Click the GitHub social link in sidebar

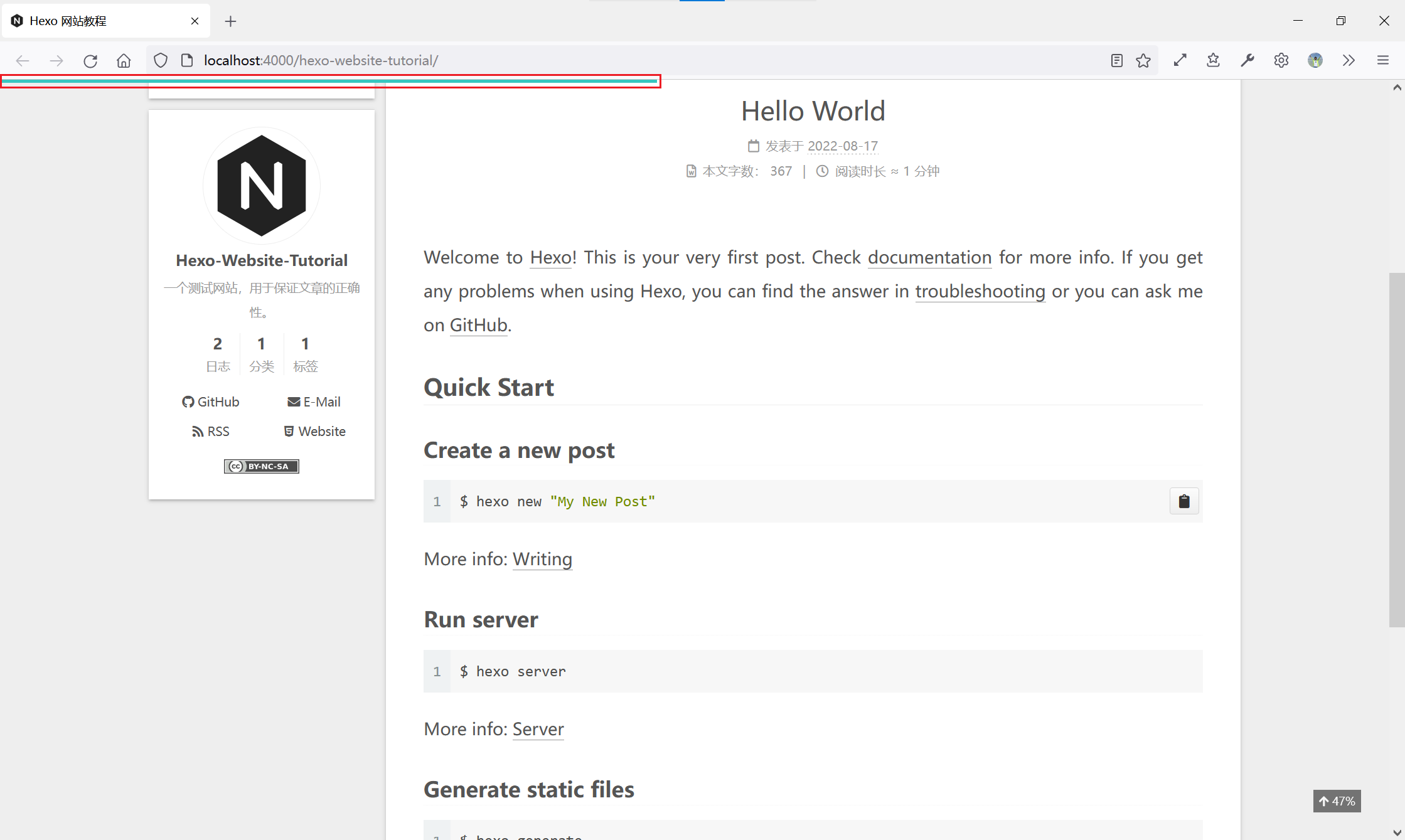pos(211,402)
